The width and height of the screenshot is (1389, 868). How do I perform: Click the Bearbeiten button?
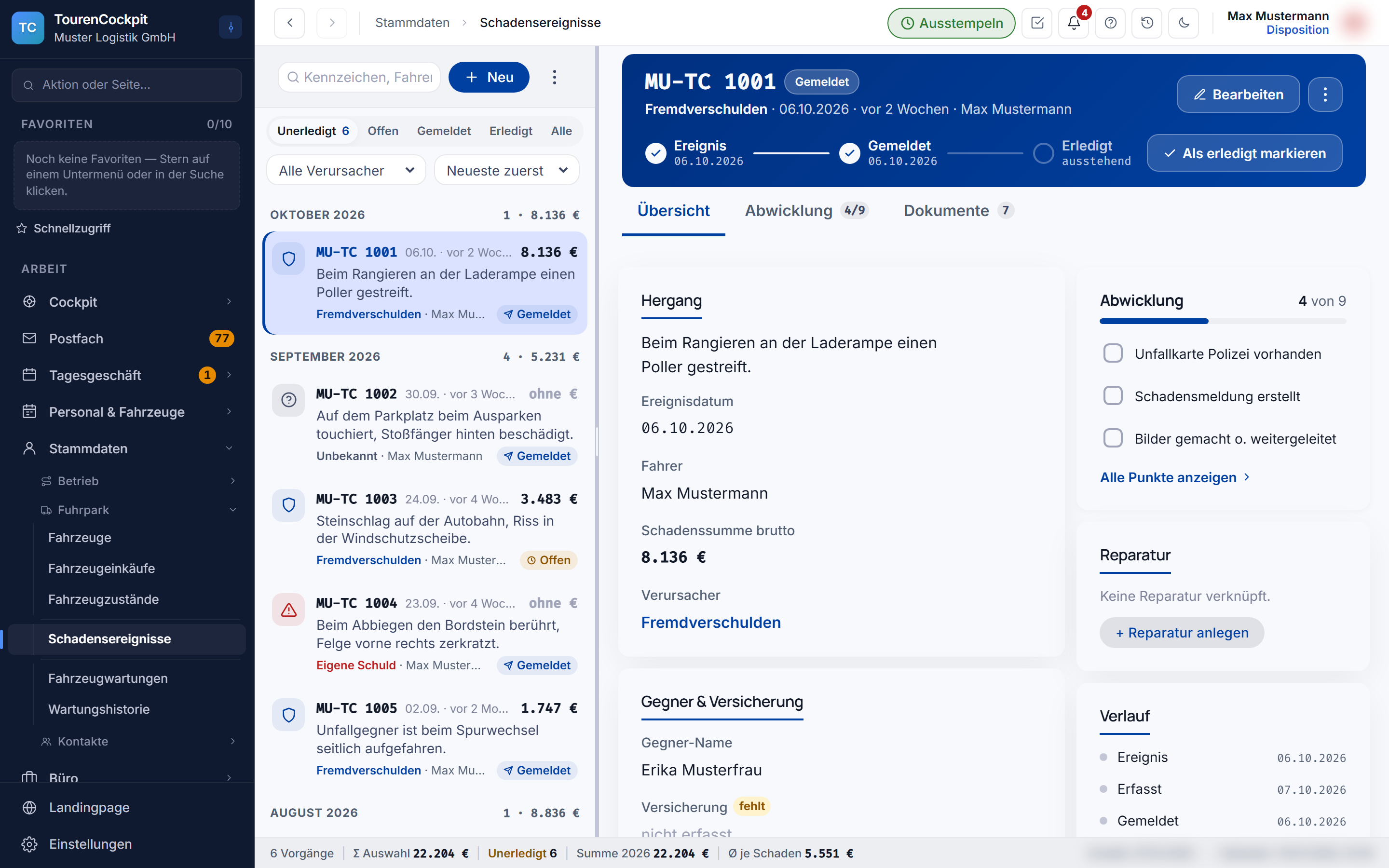click(x=1238, y=94)
